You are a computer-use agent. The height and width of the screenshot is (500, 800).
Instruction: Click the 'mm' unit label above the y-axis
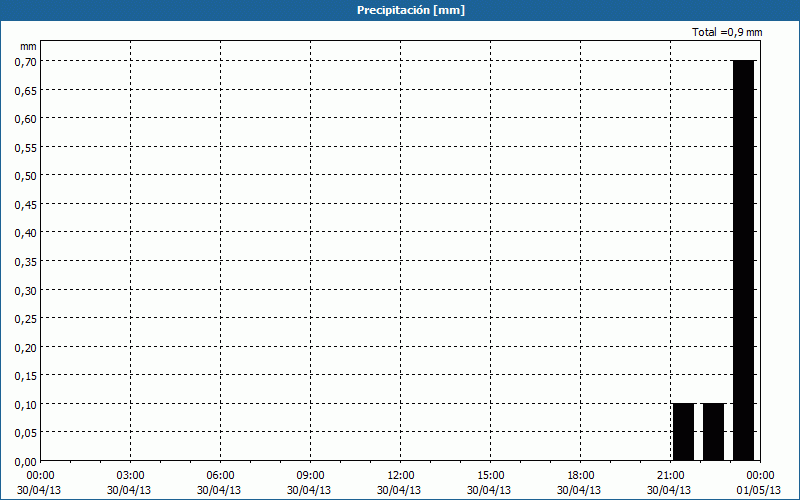point(29,46)
